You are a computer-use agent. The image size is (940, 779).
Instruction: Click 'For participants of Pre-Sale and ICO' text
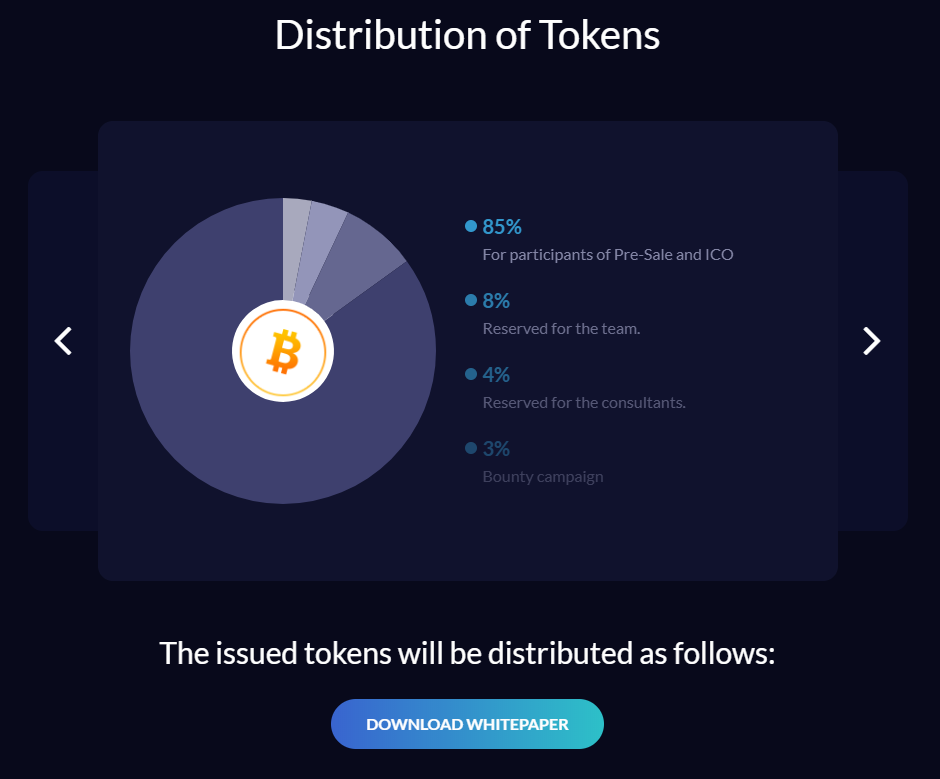point(608,255)
